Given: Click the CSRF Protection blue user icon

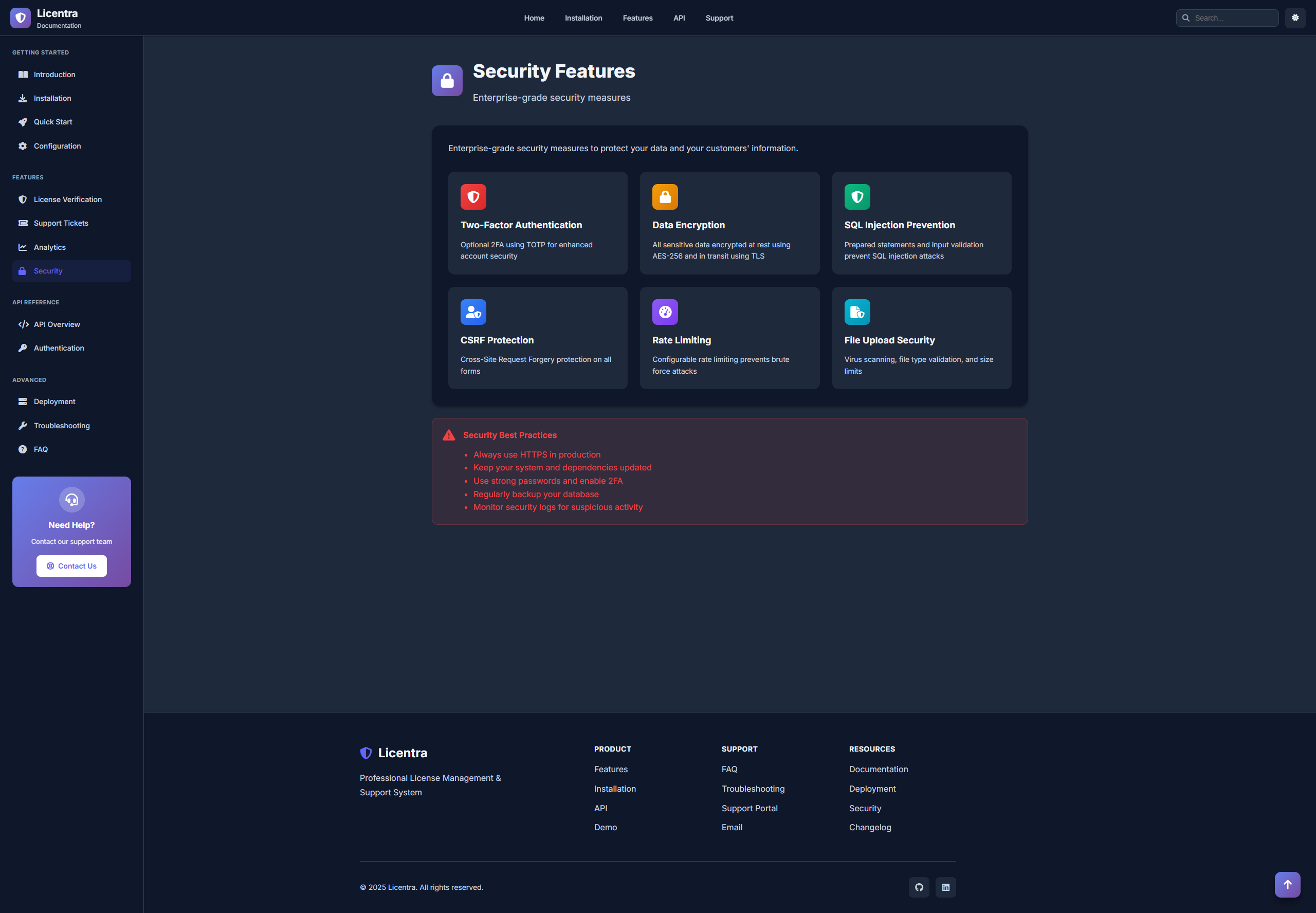Looking at the screenshot, I should tap(473, 312).
